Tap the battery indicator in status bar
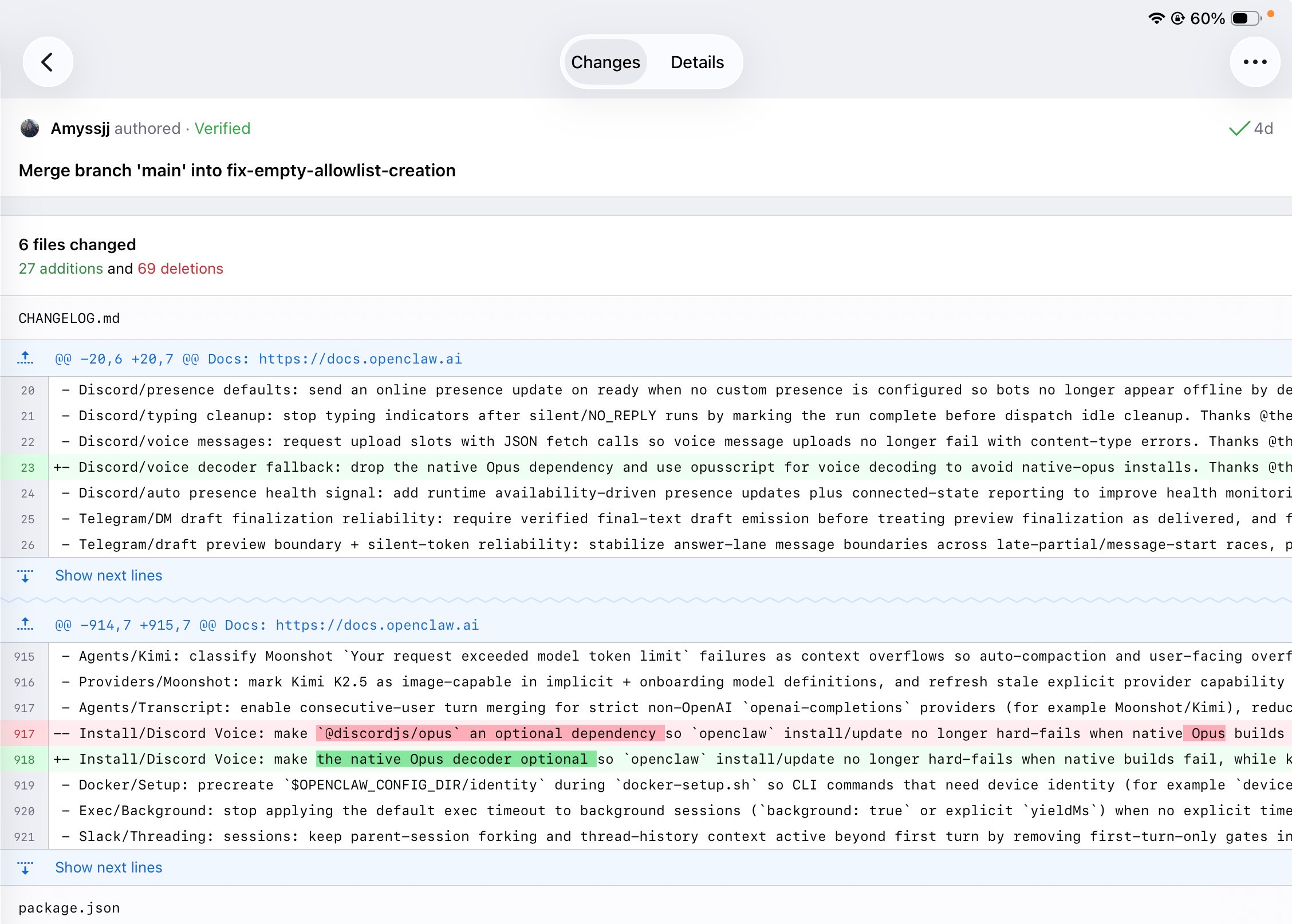The image size is (1292, 924). (x=1246, y=18)
